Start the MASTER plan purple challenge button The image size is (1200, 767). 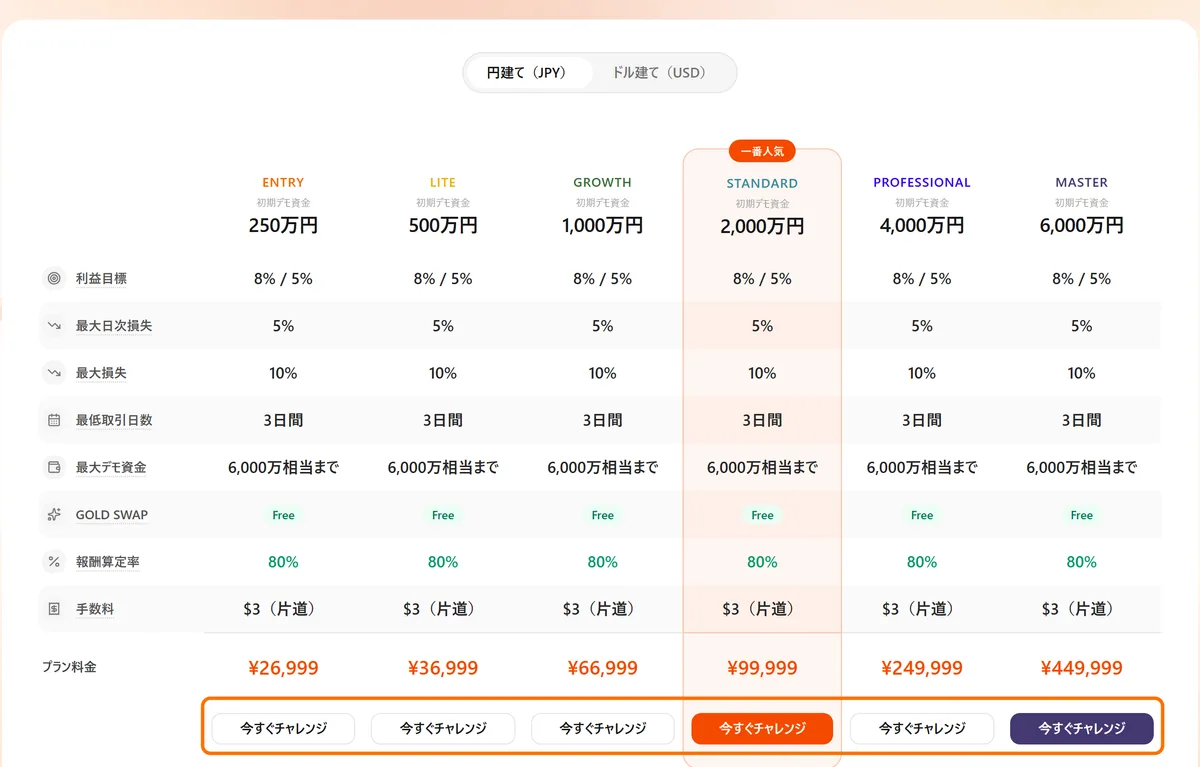pyautogui.click(x=1082, y=729)
